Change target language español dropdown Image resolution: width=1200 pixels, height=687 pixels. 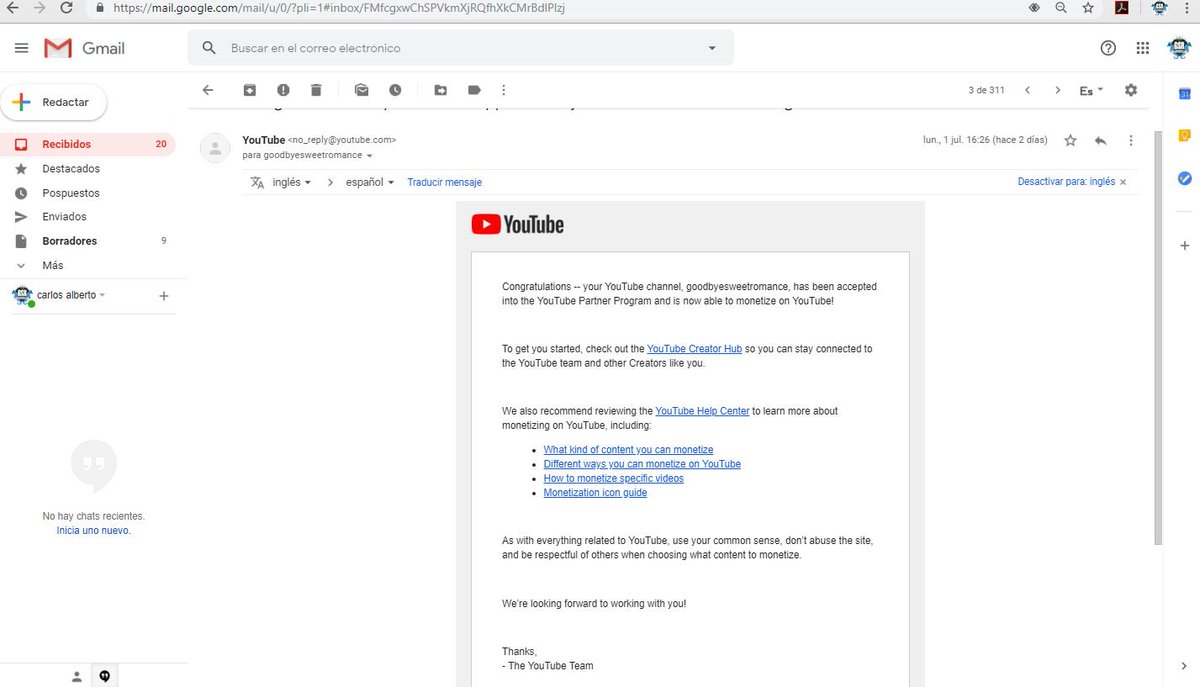pyautogui.click(x=370, y=182)
